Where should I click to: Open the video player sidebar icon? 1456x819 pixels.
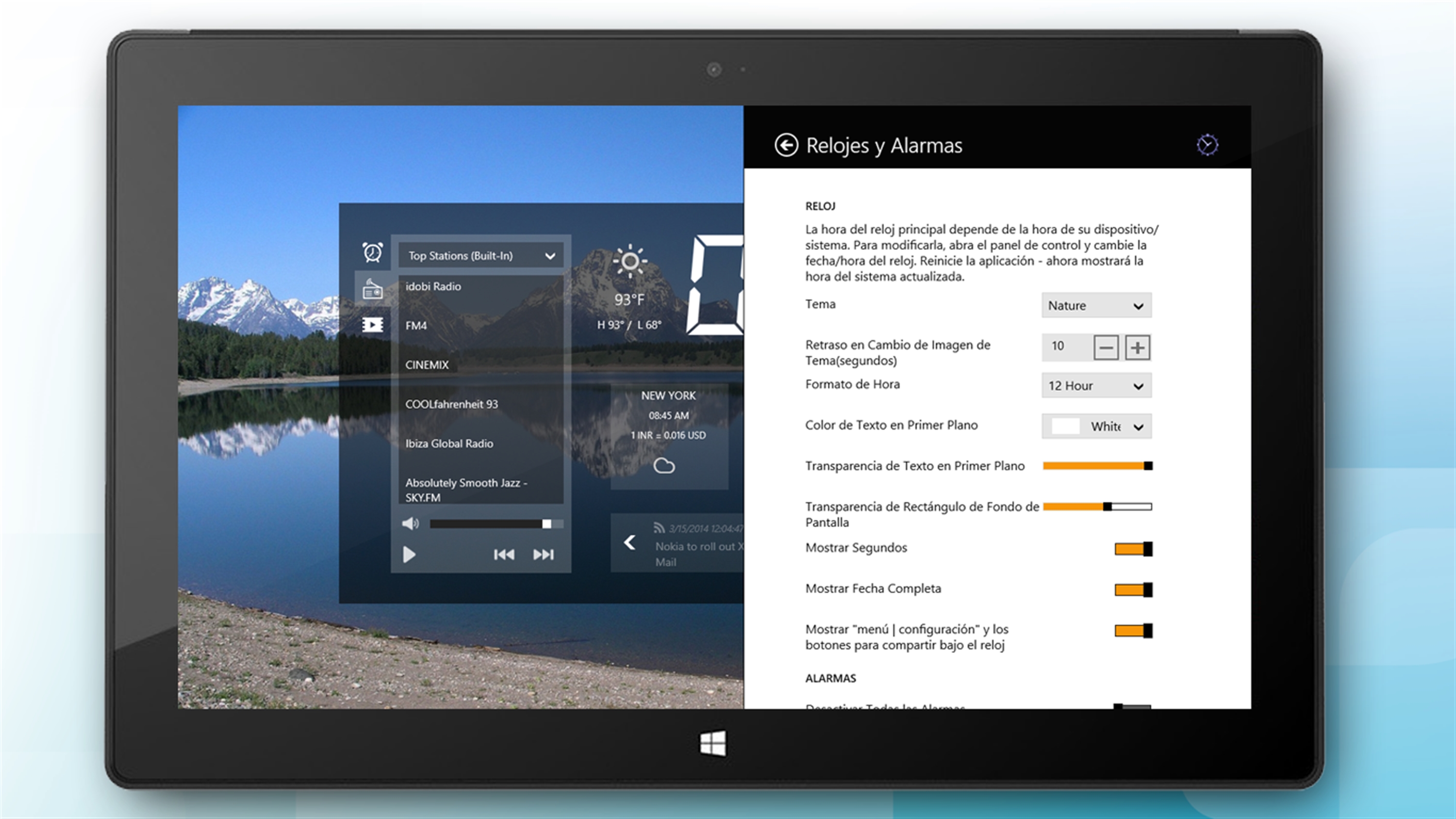tap(372, 324)
